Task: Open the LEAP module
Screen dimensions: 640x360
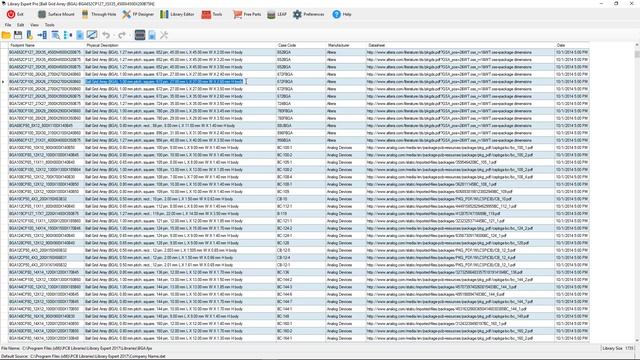Action: tap(277, 14)
